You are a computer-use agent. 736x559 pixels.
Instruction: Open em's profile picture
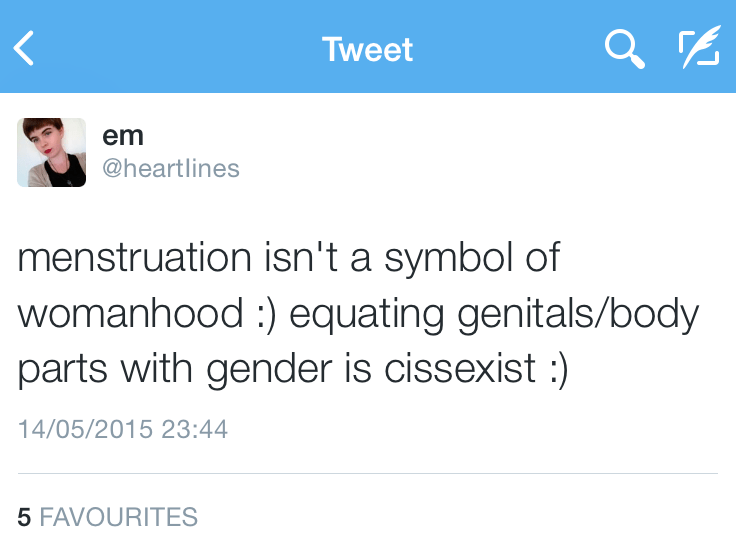pyautogui.click(x=51, y=152)
